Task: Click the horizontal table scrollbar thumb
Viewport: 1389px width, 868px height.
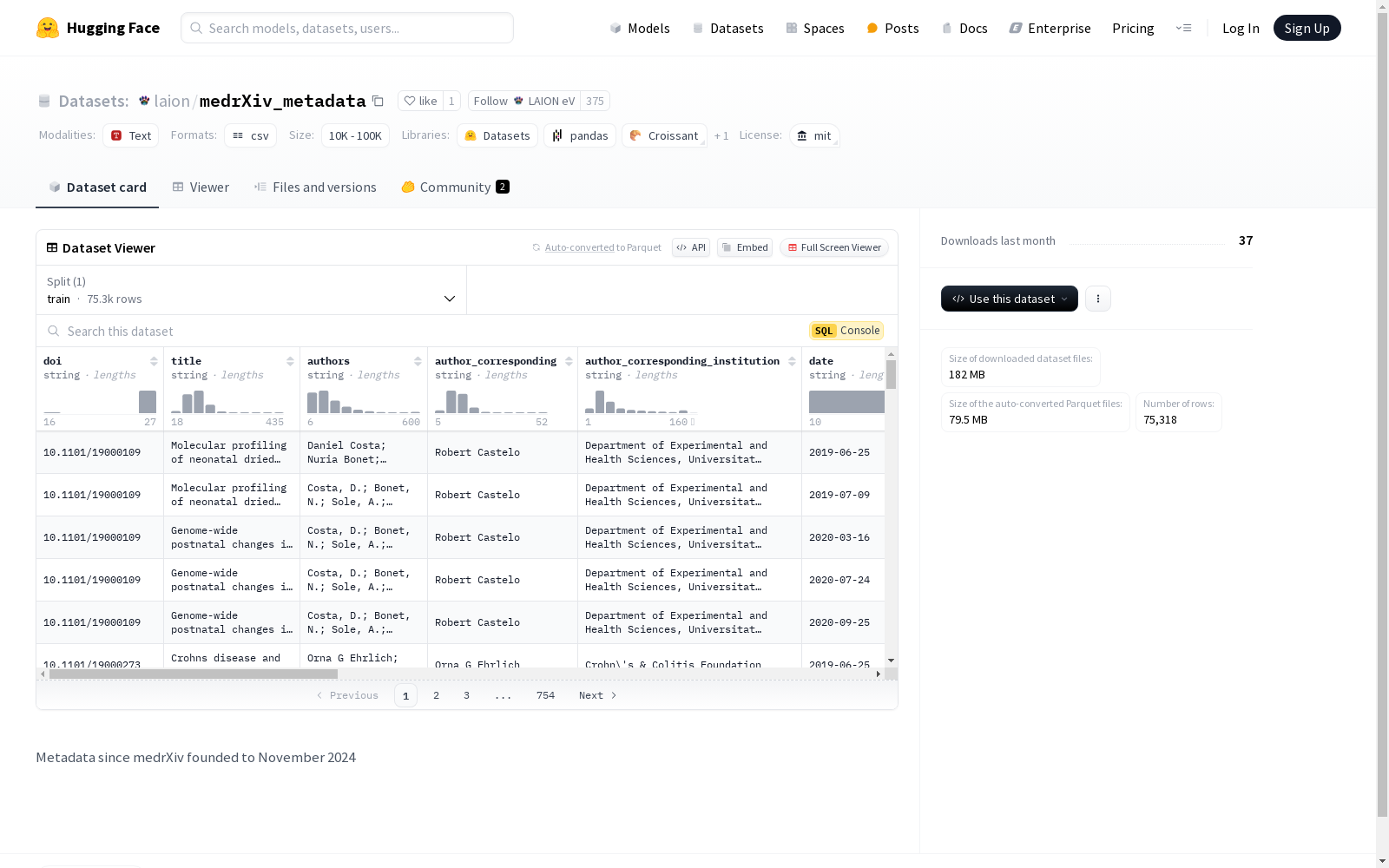Action: [x=193, y=674]
